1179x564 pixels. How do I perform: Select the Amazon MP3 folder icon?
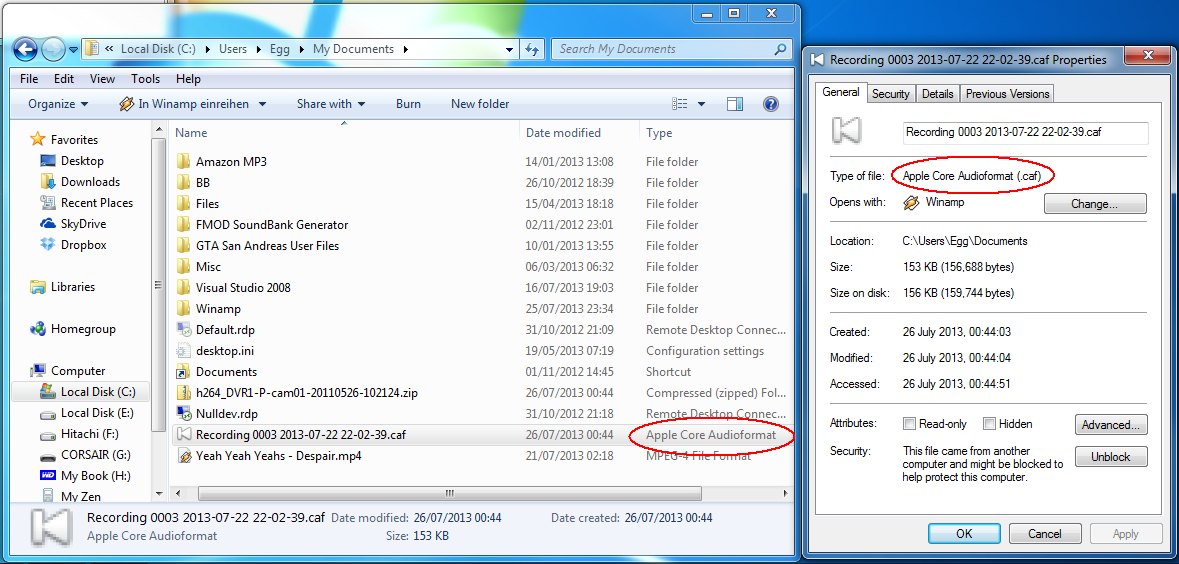[183, 161]
